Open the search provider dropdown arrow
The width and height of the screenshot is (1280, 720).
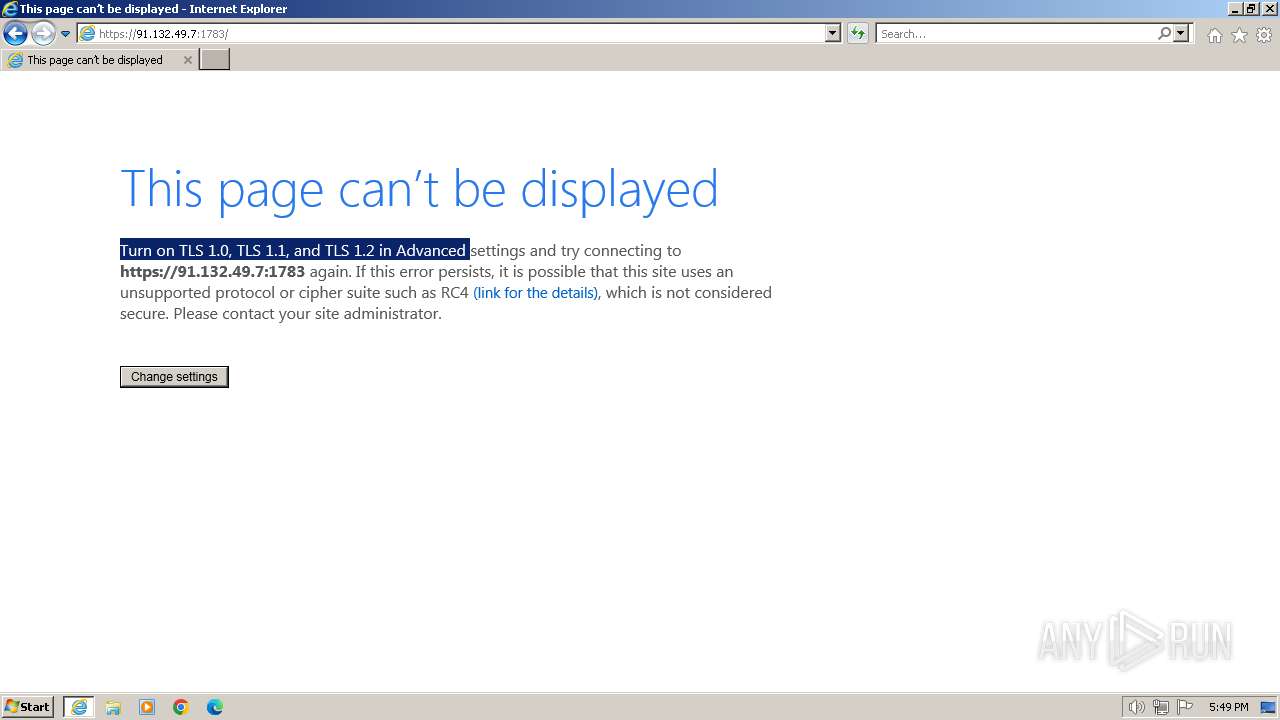pos(1181,34)
